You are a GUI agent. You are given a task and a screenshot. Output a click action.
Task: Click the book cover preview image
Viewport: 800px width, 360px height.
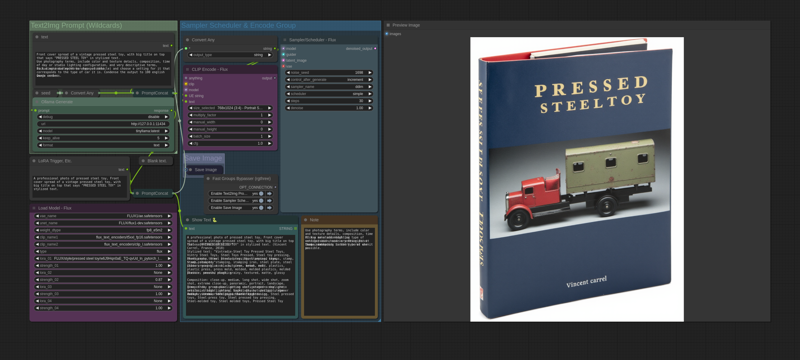(577, 179)
